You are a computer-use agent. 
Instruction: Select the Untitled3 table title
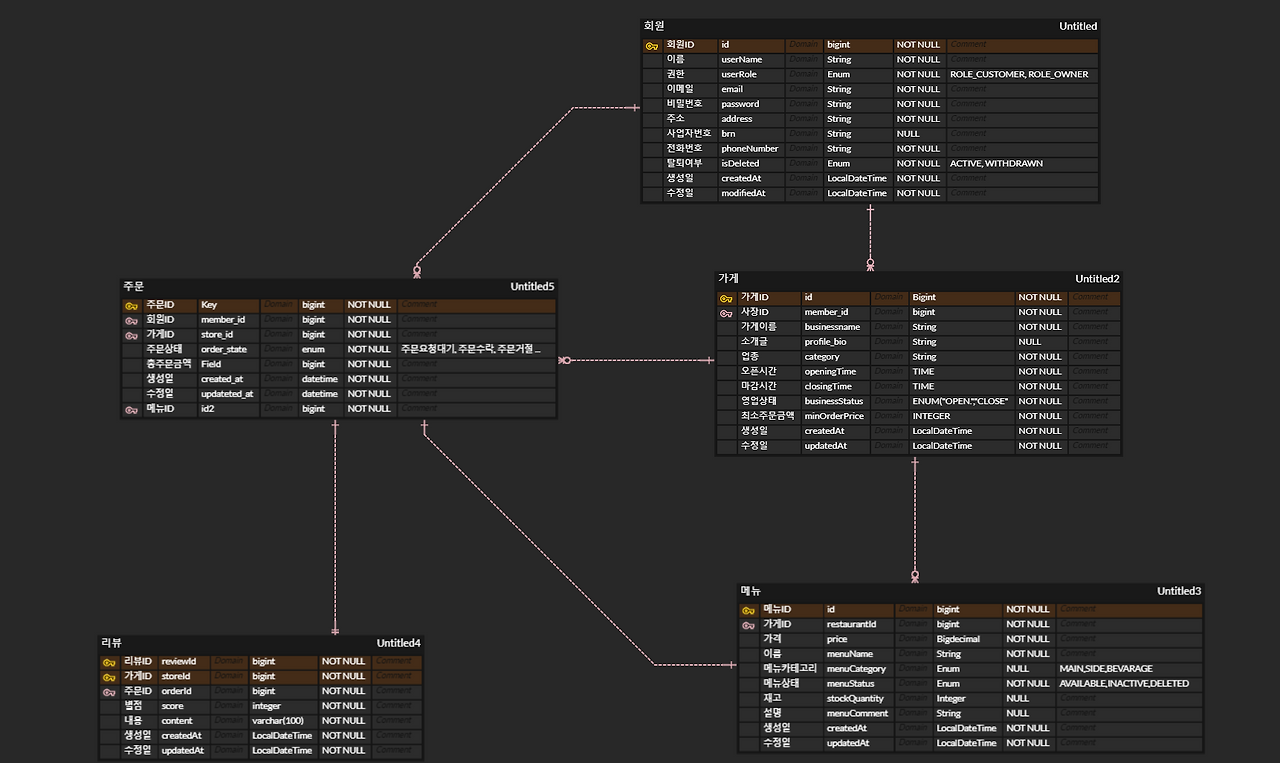[x=1179, y=591]
